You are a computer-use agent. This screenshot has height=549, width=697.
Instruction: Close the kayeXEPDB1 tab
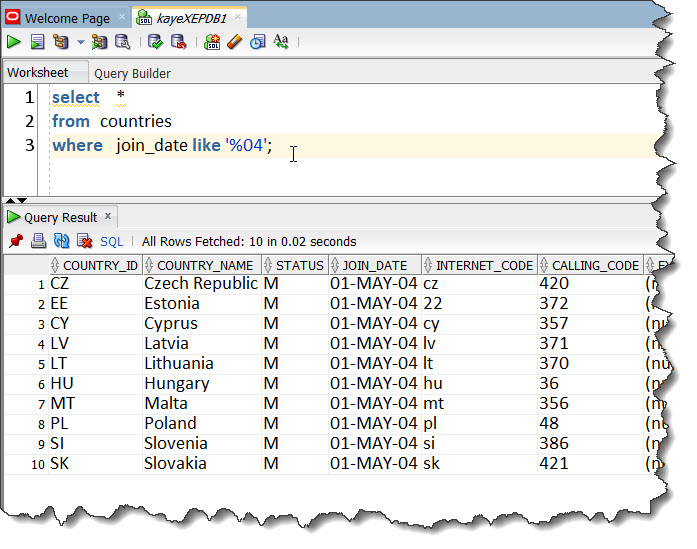238,17
